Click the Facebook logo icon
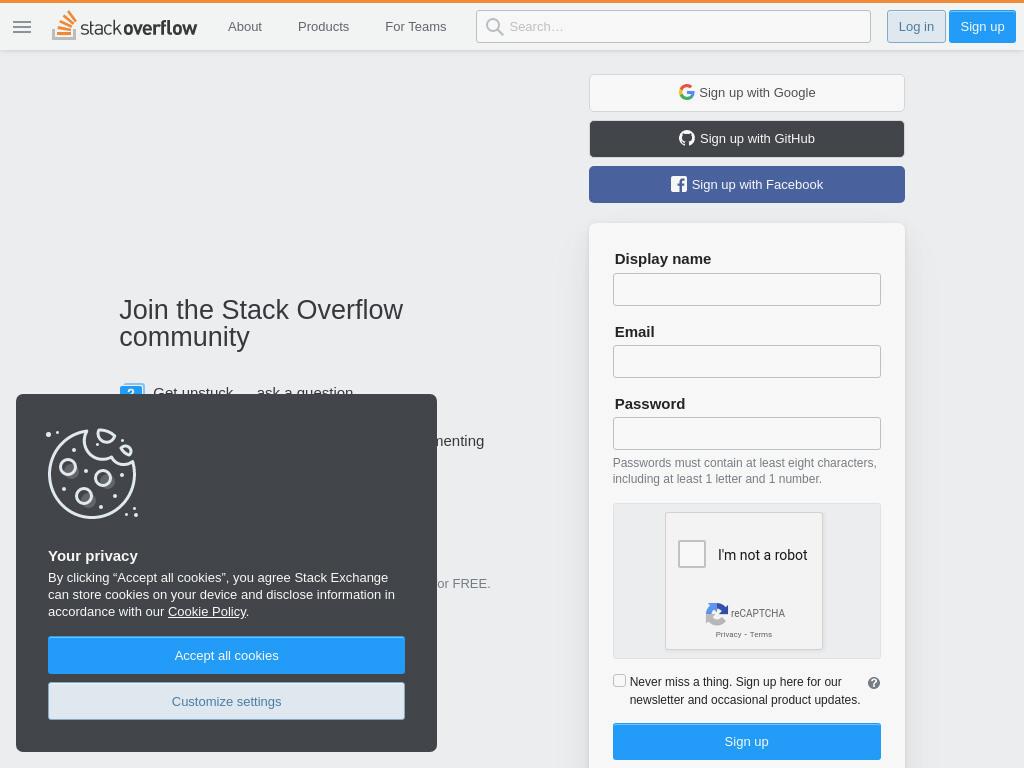The width and height of the screenshot is (1024, 768). click(679, 184)
